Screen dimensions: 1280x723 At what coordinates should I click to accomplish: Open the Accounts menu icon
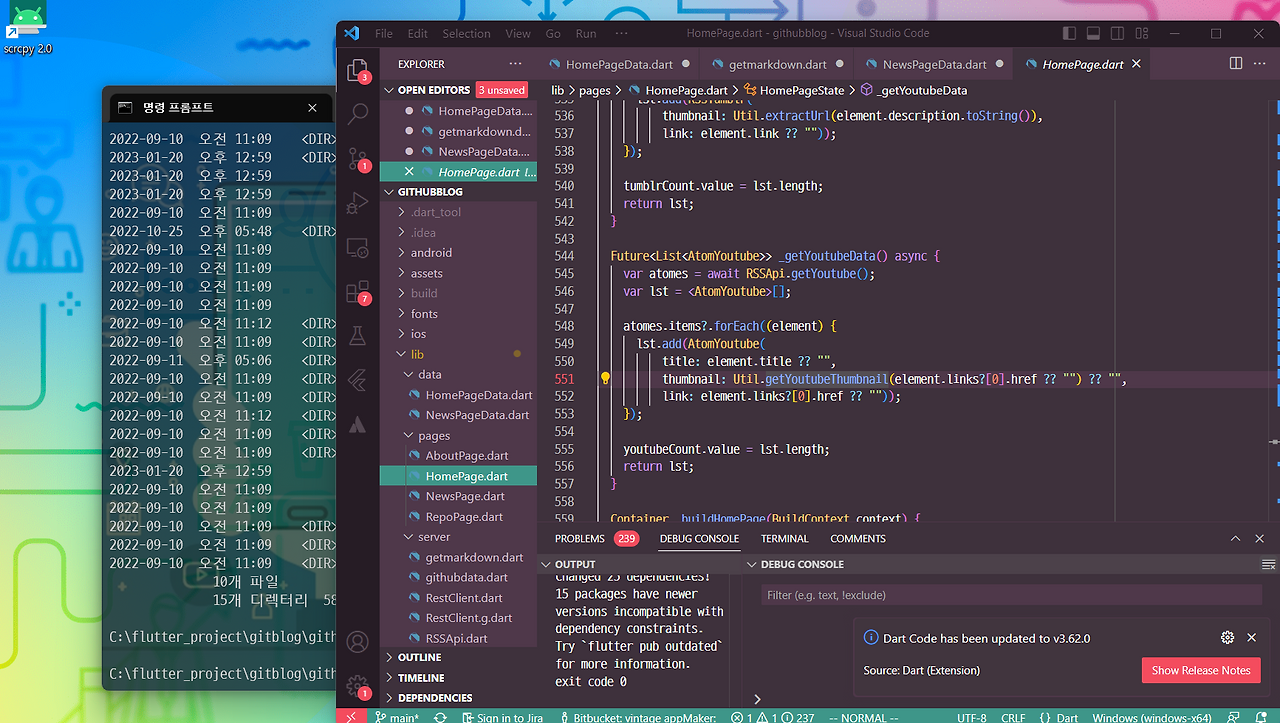(357, 642)
